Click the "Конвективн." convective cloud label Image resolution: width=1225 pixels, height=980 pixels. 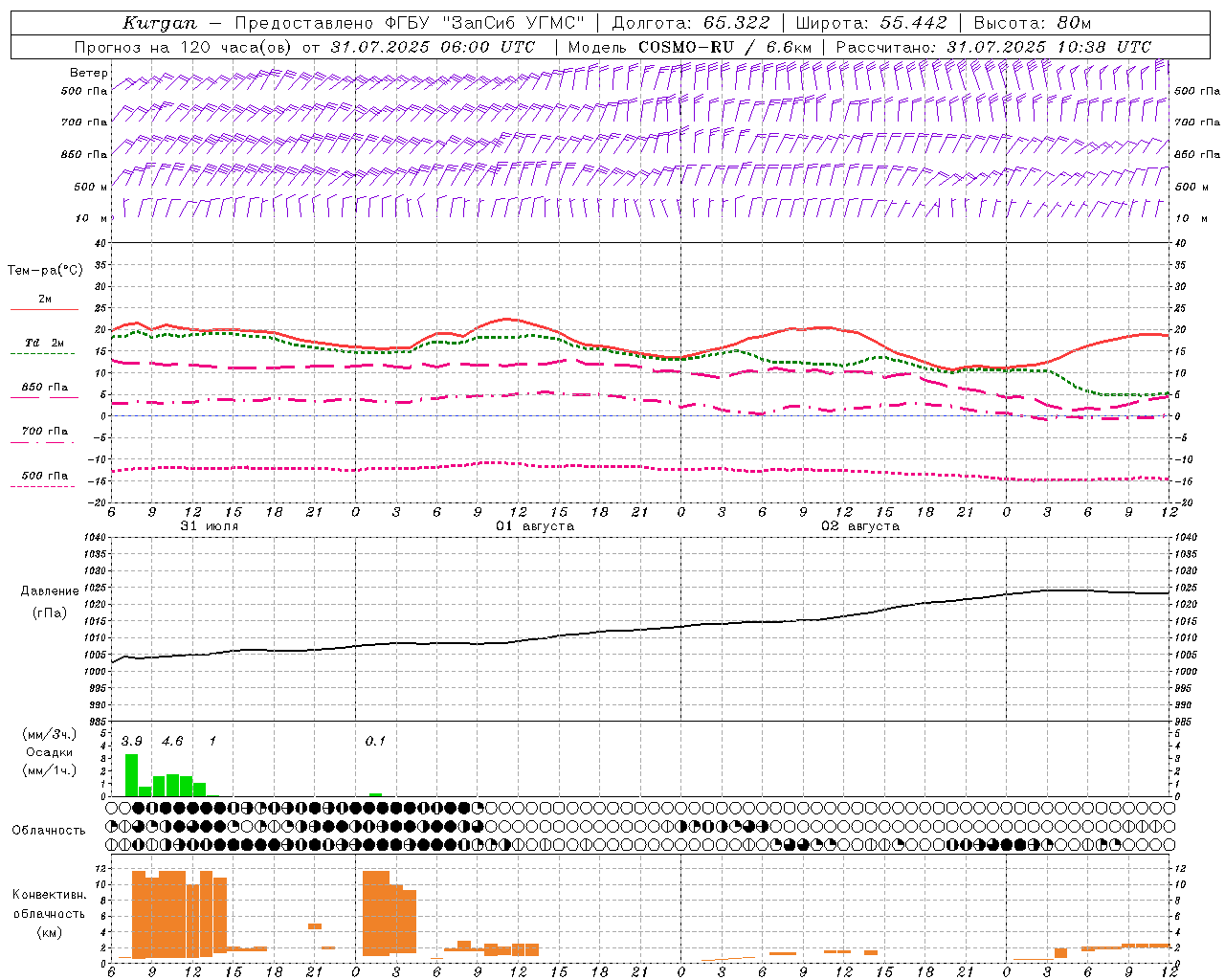[49, 895]
